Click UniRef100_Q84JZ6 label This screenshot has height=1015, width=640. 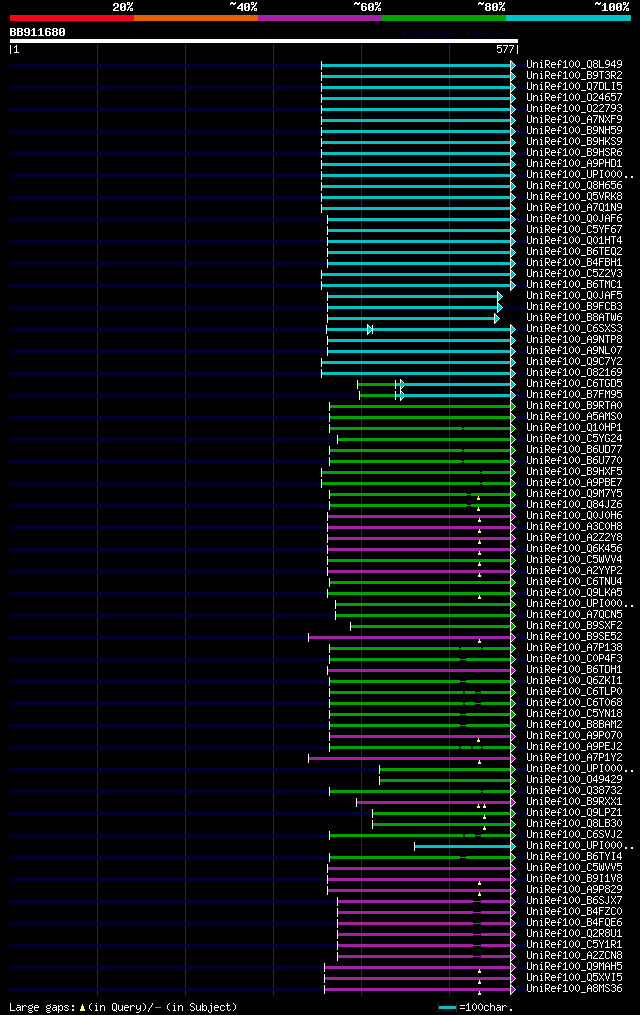click(574, 505)
